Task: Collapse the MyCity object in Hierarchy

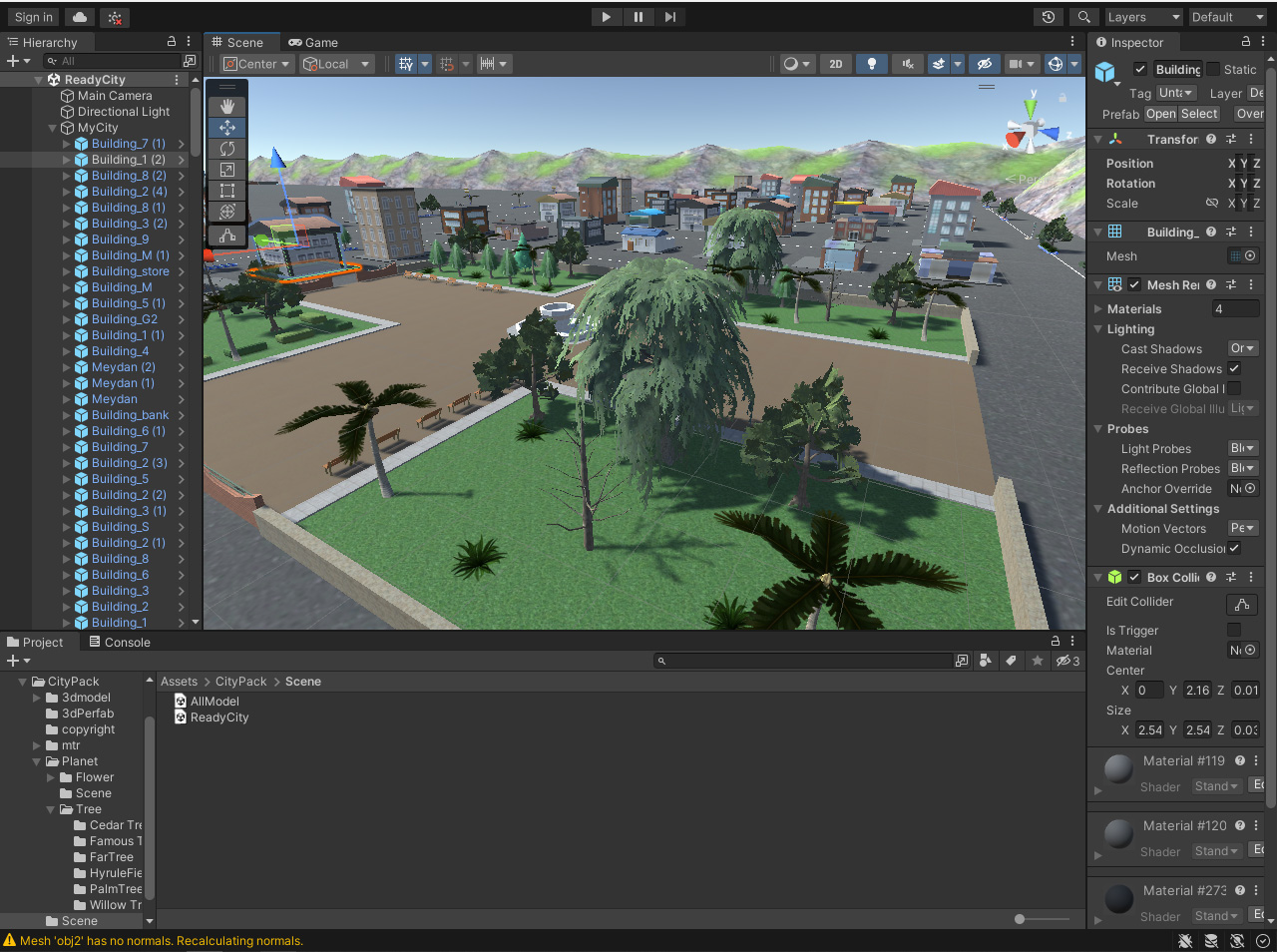Action: pos(52,128)
